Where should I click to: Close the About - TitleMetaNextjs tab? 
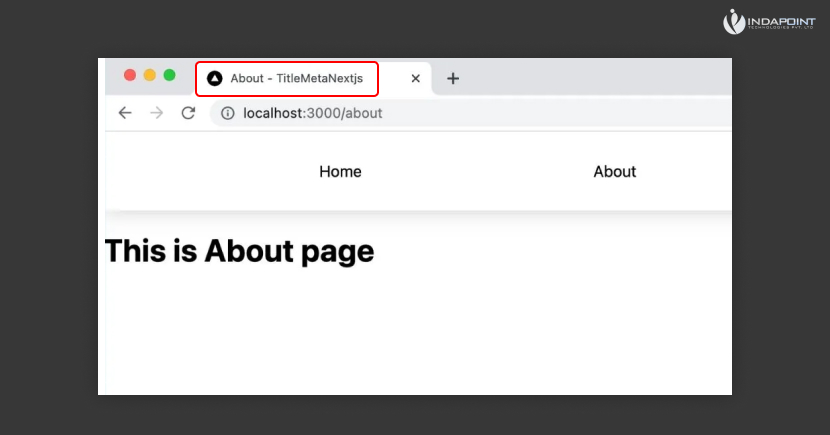tap(415, 78)
